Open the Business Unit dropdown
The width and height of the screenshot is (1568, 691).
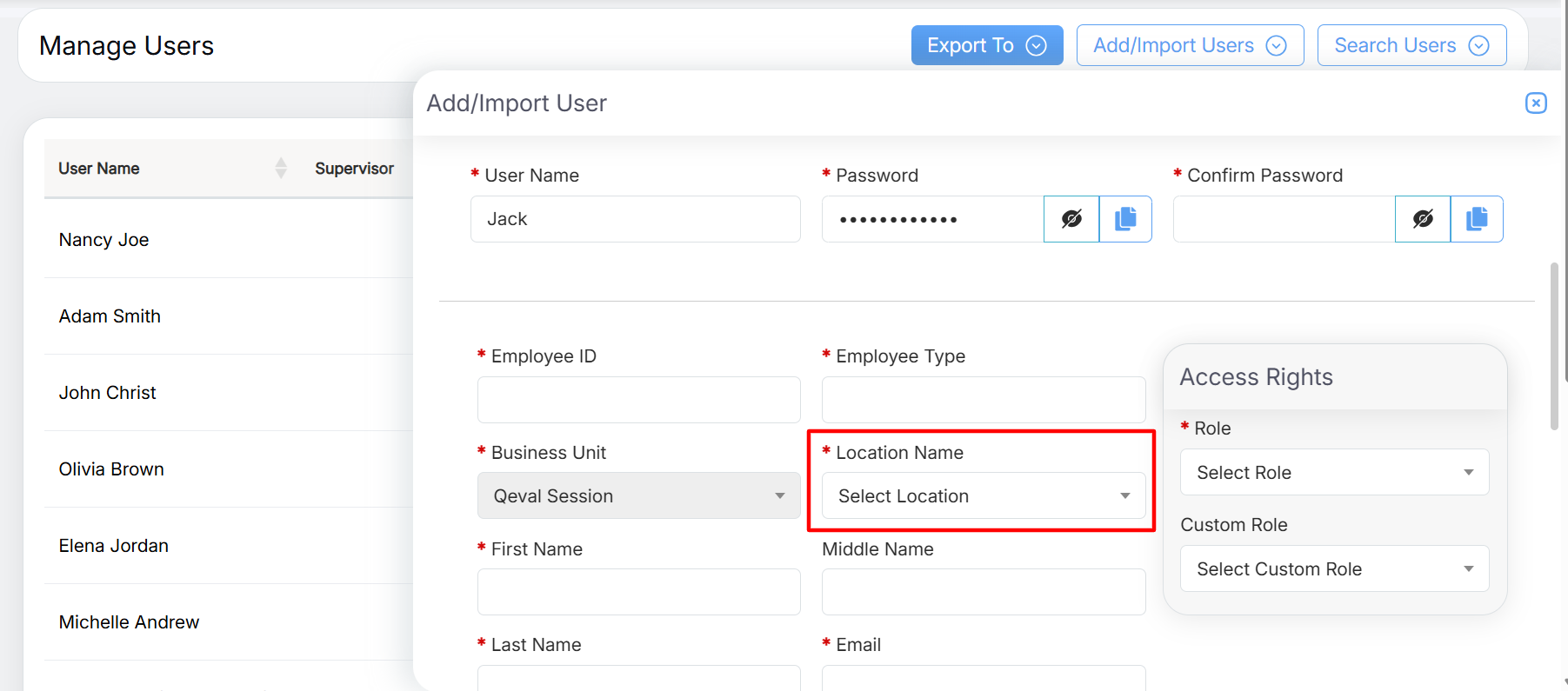tap(638, 495)
